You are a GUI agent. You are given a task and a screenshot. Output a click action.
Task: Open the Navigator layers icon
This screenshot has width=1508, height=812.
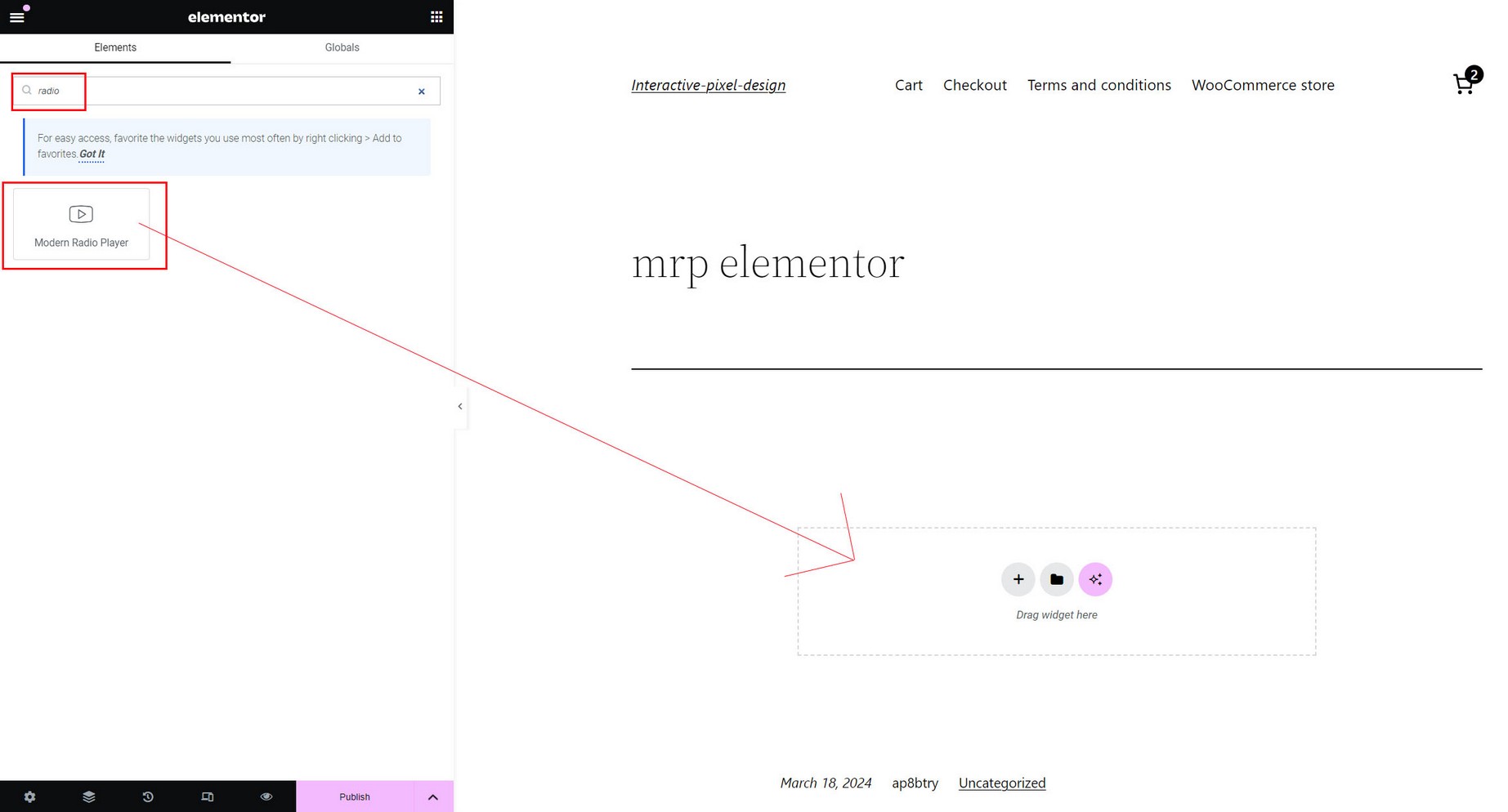tap(89, 796)
